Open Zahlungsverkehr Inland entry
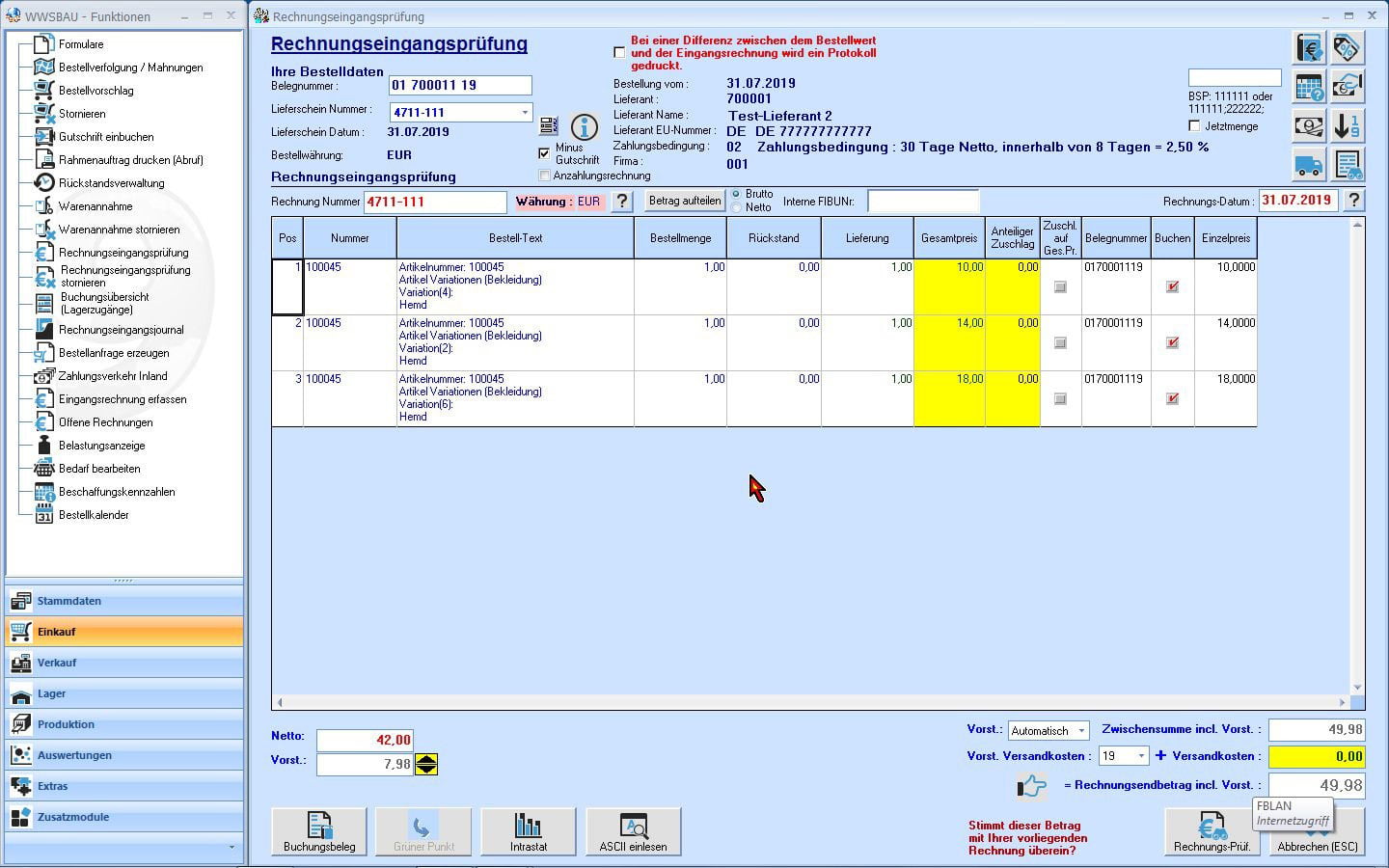This screenshot has width=1389, height=868. click(x=112, y=376)
